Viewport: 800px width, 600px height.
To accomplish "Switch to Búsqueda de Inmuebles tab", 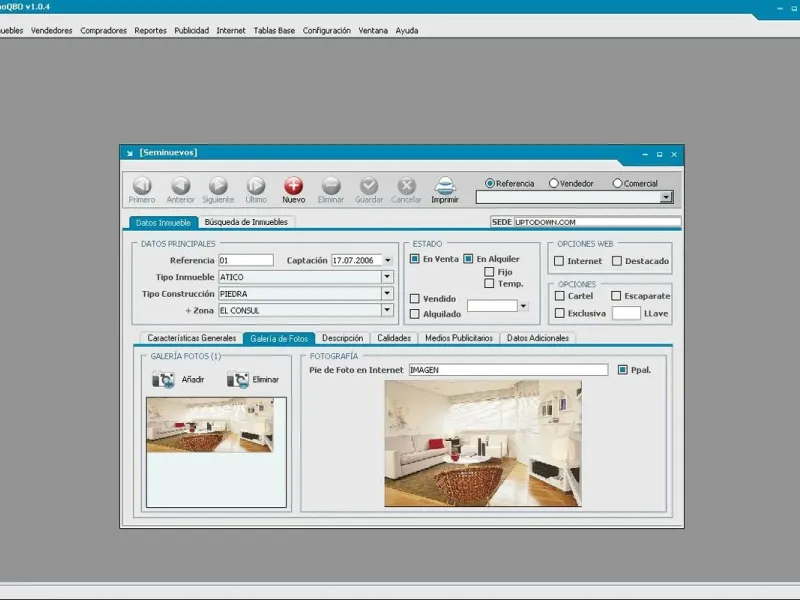I will coord(246,222).
